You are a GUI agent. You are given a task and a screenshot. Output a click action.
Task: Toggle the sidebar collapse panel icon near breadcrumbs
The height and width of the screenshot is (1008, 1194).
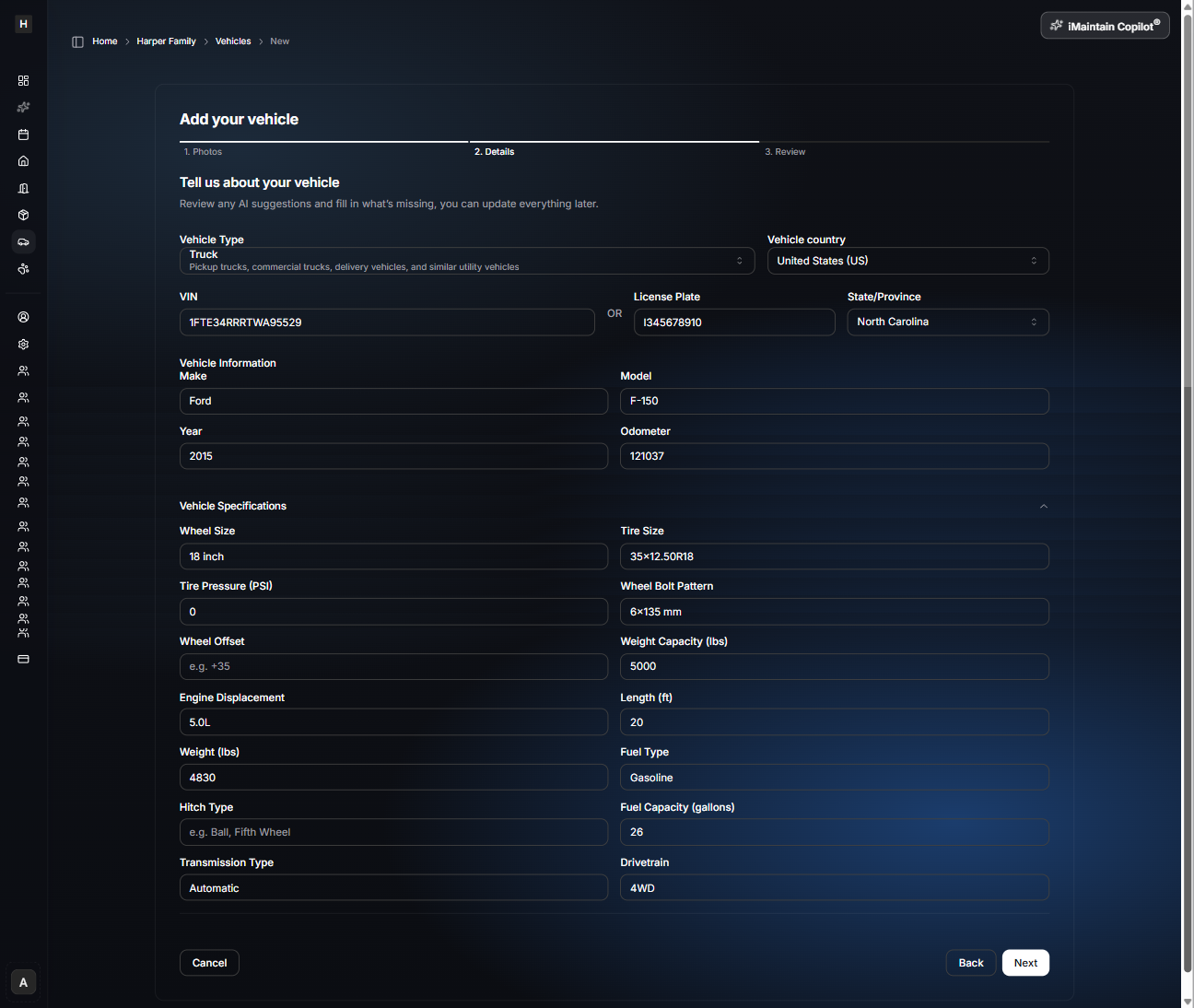coord(78,41)
